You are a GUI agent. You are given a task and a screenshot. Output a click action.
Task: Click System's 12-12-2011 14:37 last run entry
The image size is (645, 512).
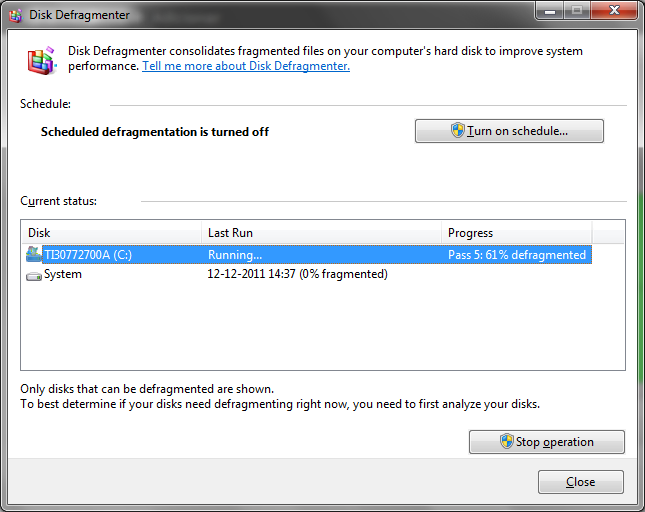pyautogui.click(x=297, y=274)
